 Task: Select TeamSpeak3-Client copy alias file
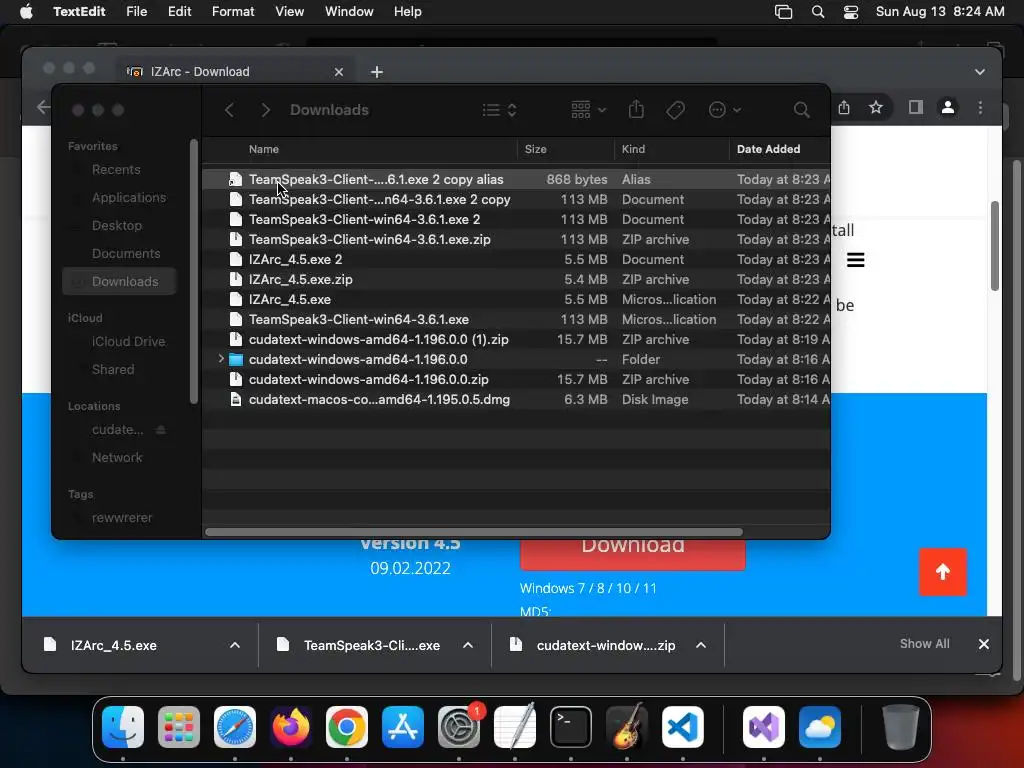(x=516, y=179)
